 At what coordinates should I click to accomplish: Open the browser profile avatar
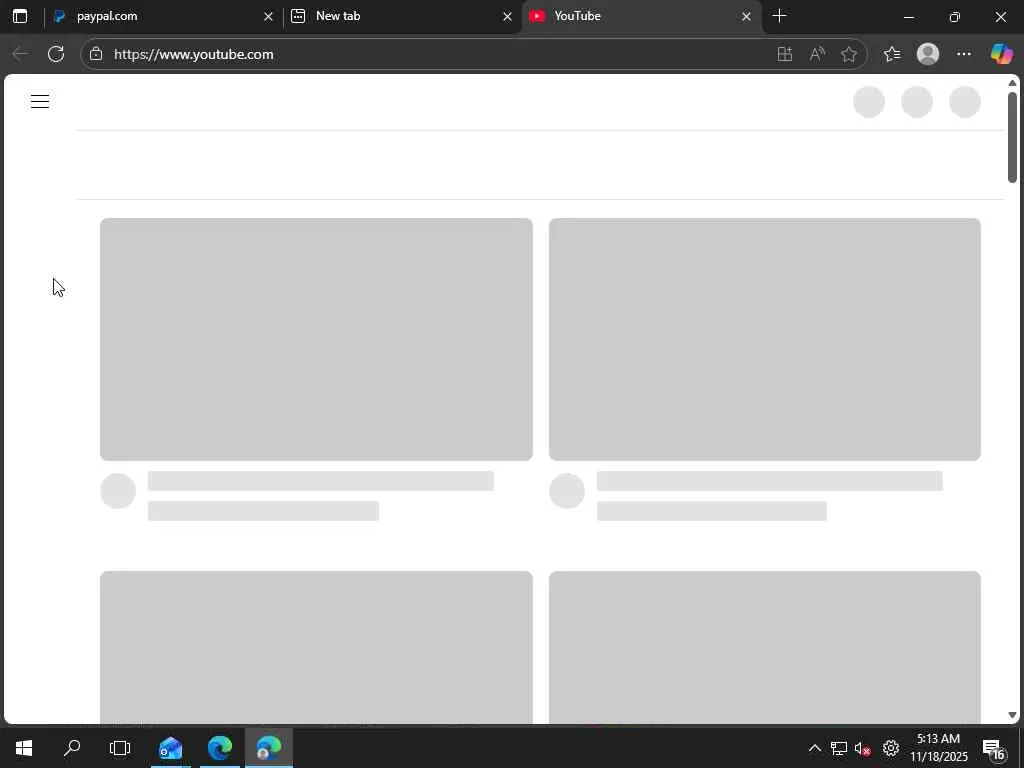click(x=928, y=54)
